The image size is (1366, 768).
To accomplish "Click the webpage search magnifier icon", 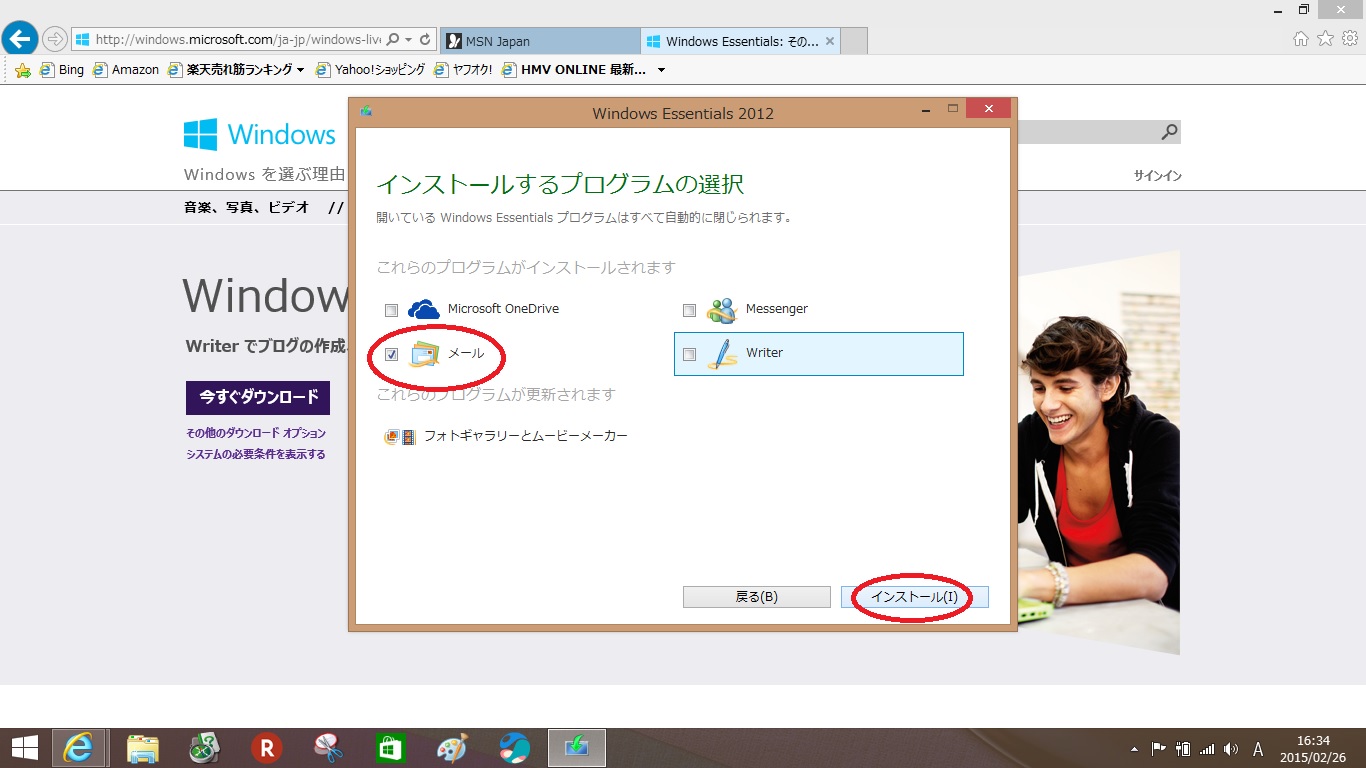I will pyautogui.click(x=1169, y=132).
